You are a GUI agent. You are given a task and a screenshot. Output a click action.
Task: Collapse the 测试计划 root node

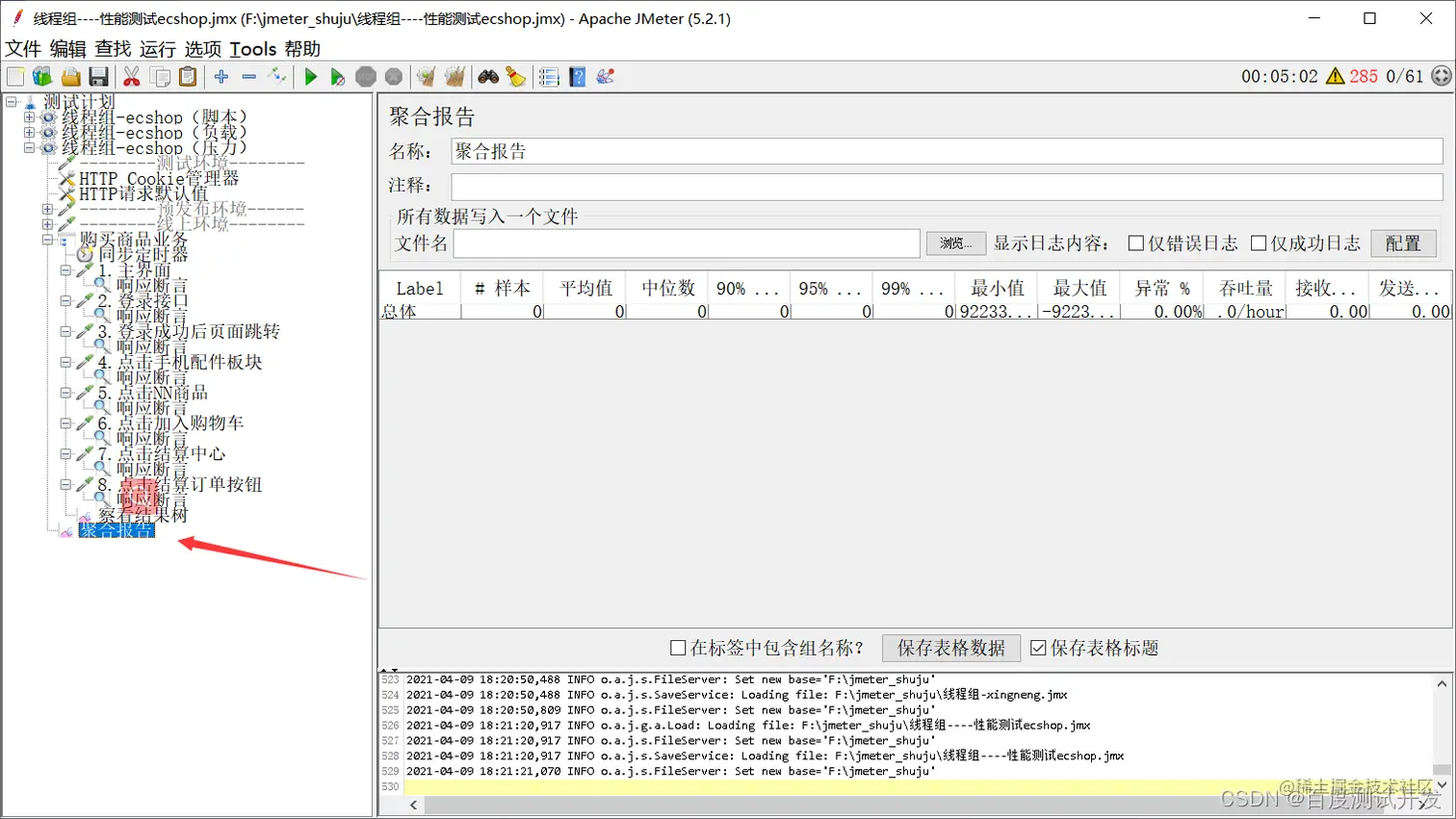pyautogui.click(x=11, y=101)
